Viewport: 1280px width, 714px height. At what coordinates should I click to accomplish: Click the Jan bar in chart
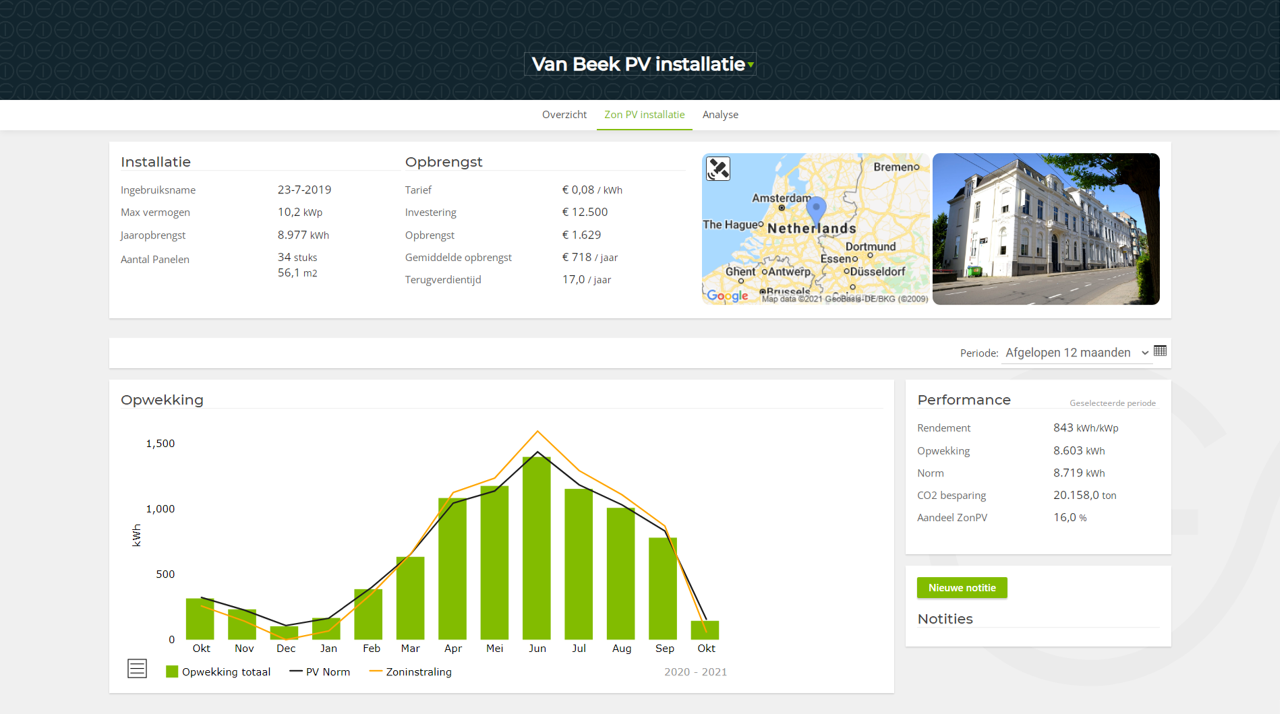326,629
